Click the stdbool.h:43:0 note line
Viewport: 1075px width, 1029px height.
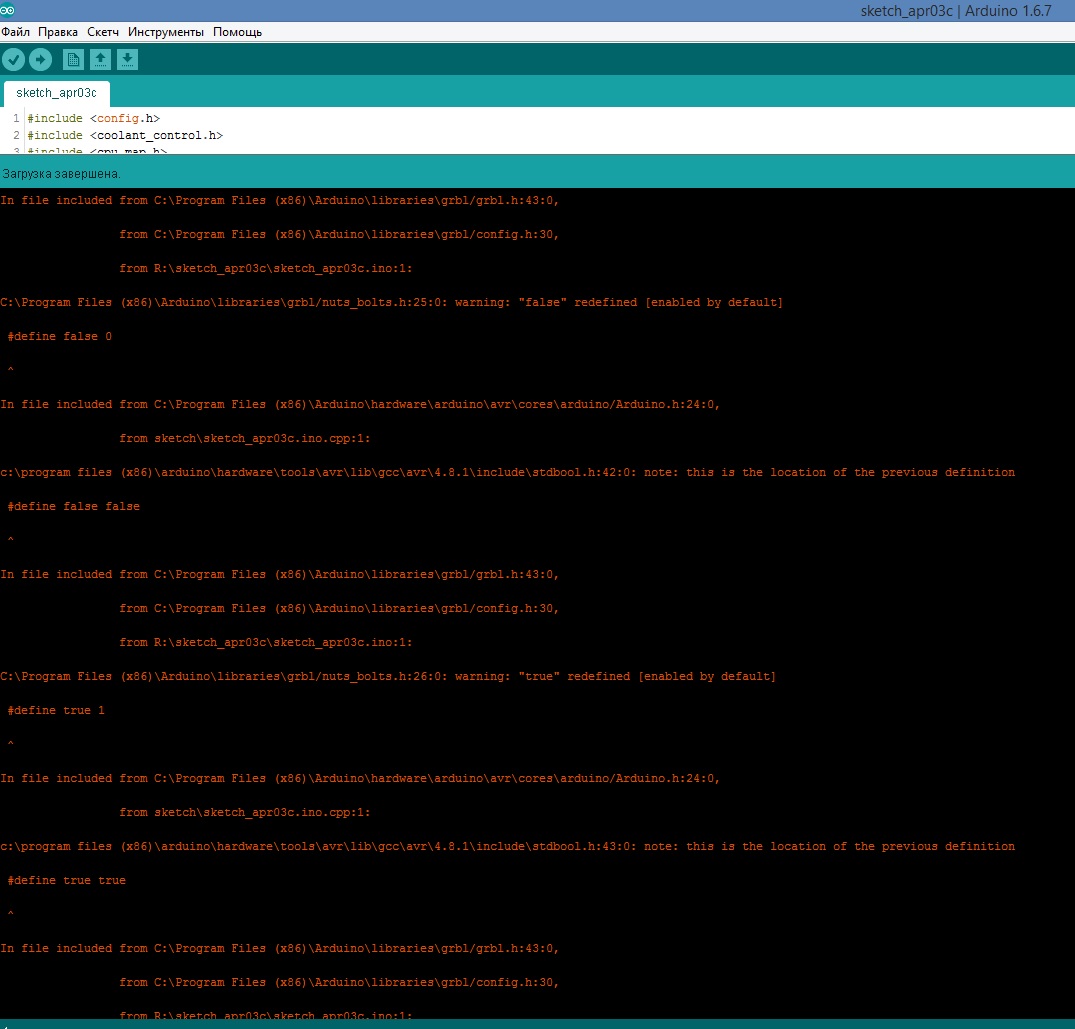pos(507,847)
